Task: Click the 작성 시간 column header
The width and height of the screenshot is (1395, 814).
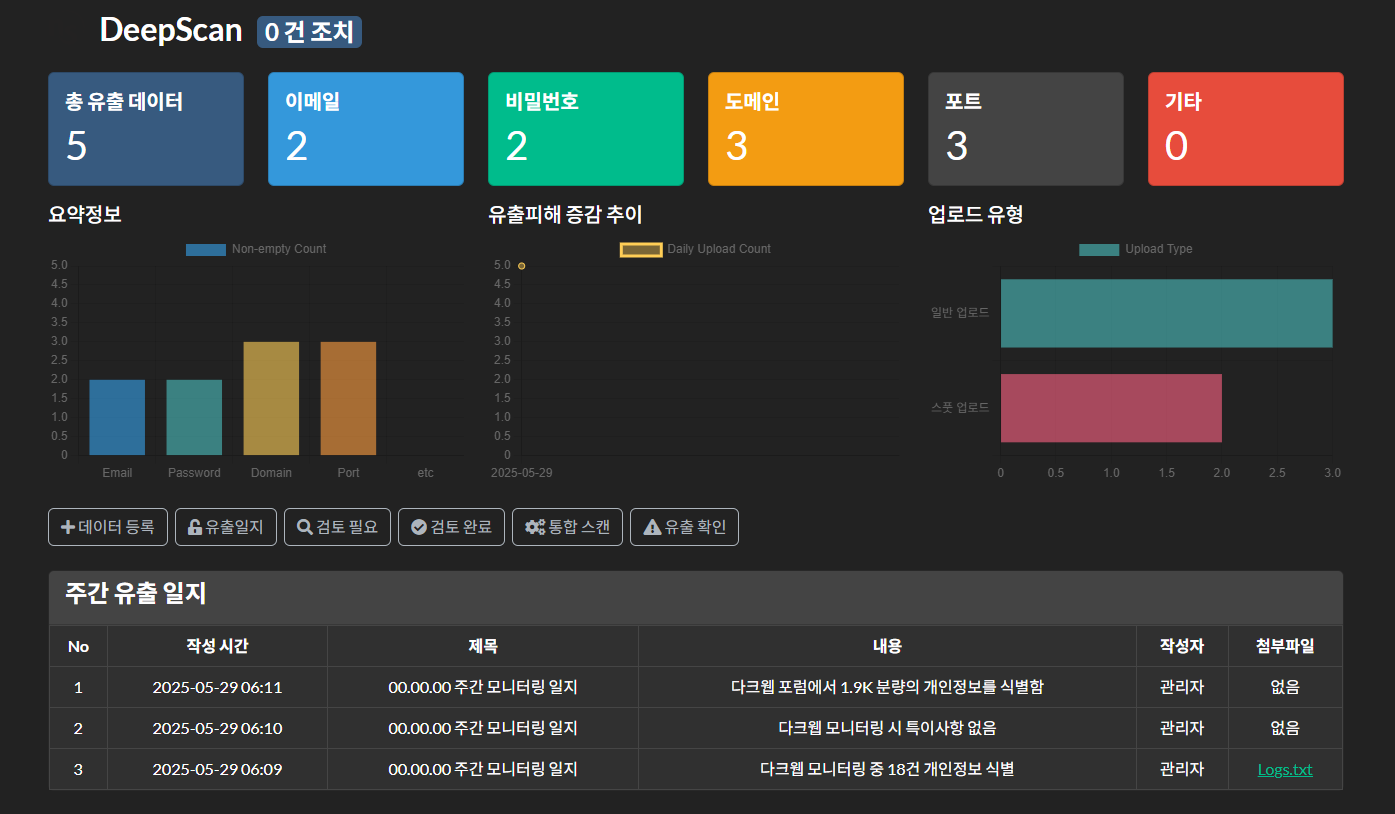Action: 217,646
